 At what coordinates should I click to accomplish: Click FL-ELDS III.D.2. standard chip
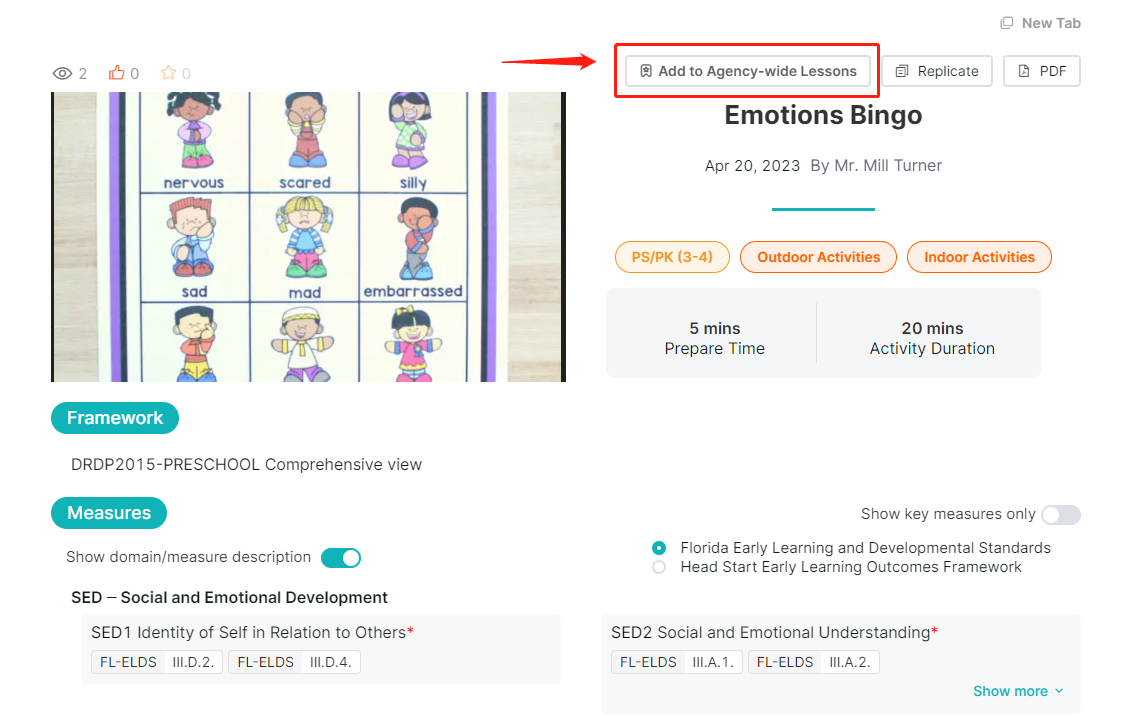[157, 662]
